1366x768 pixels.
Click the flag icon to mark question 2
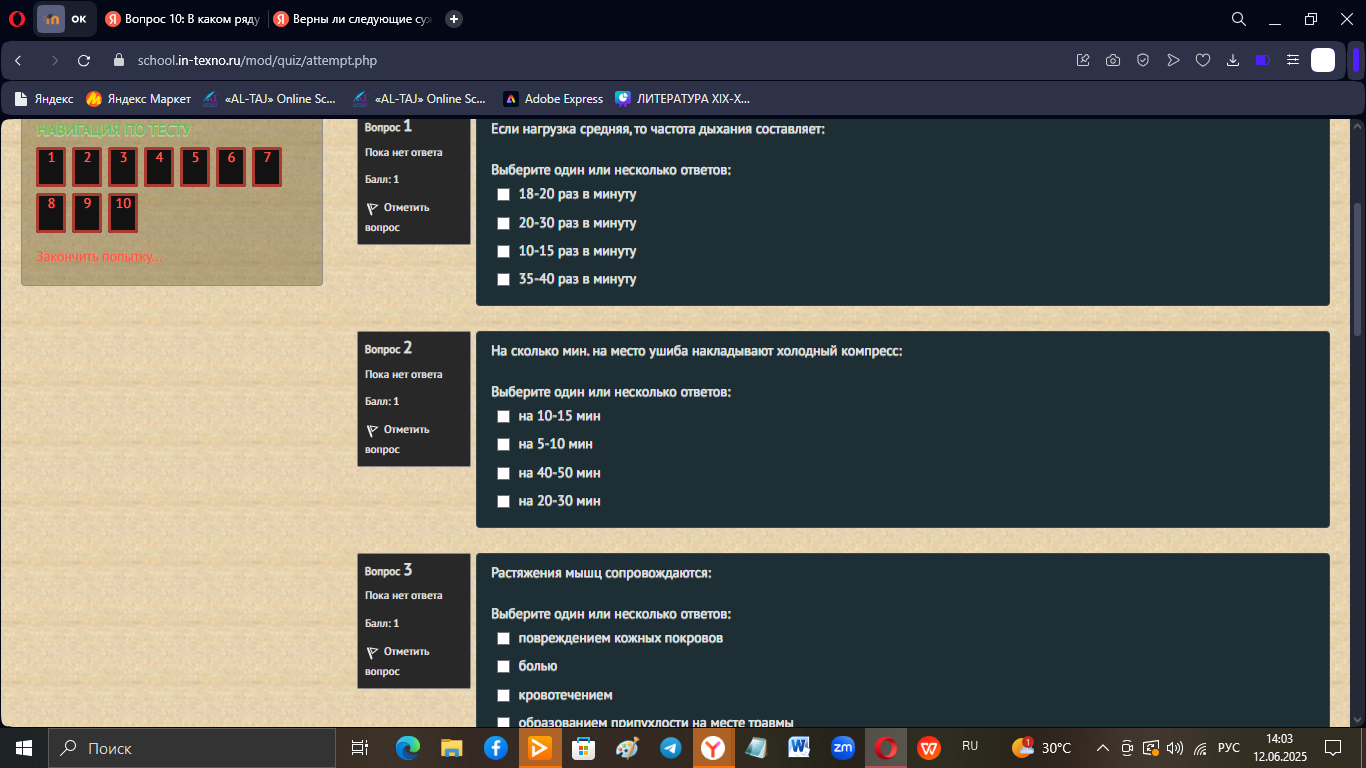372,430
